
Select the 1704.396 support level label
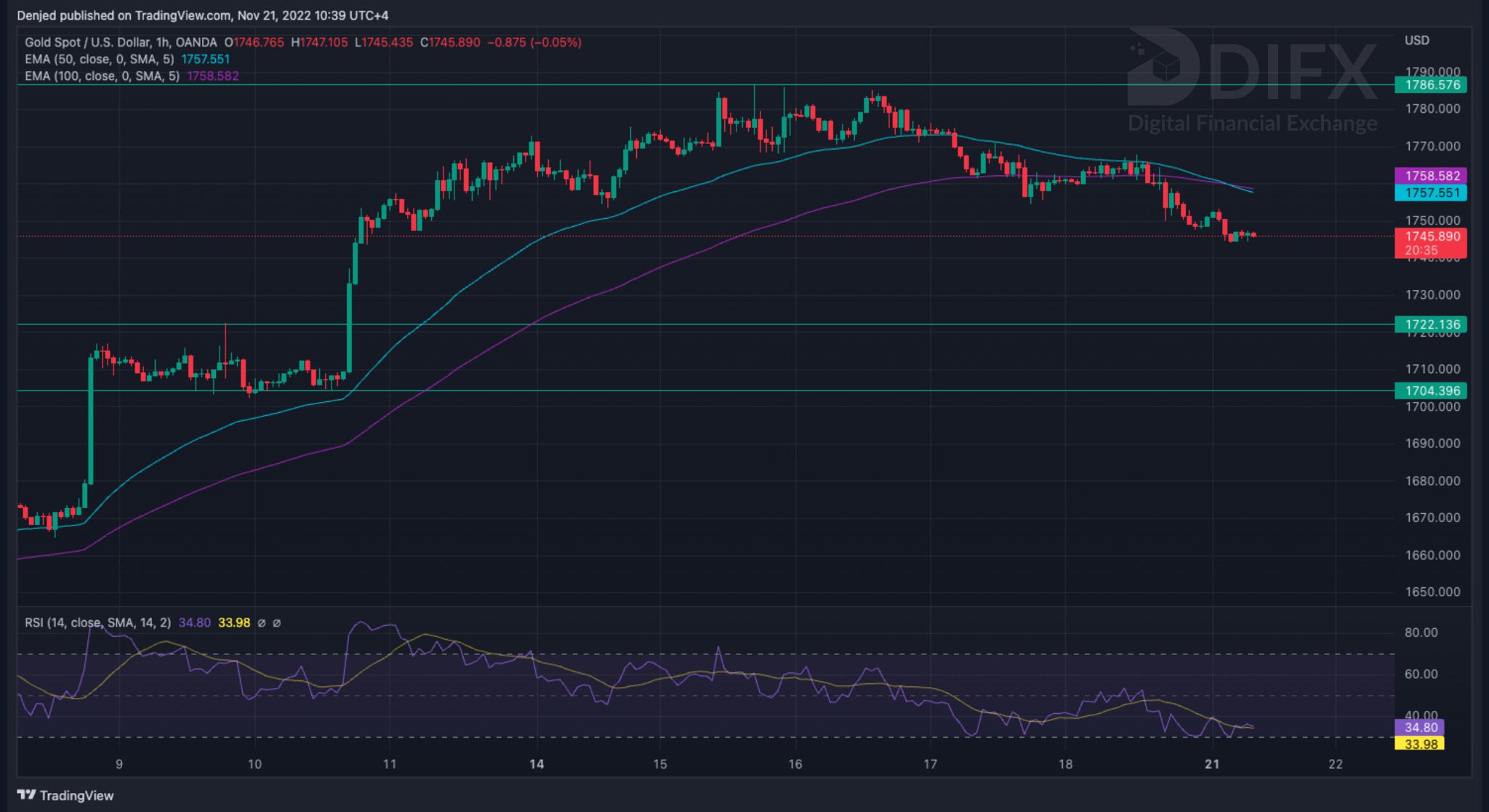pyautogui.click(x=1431, y=390)
